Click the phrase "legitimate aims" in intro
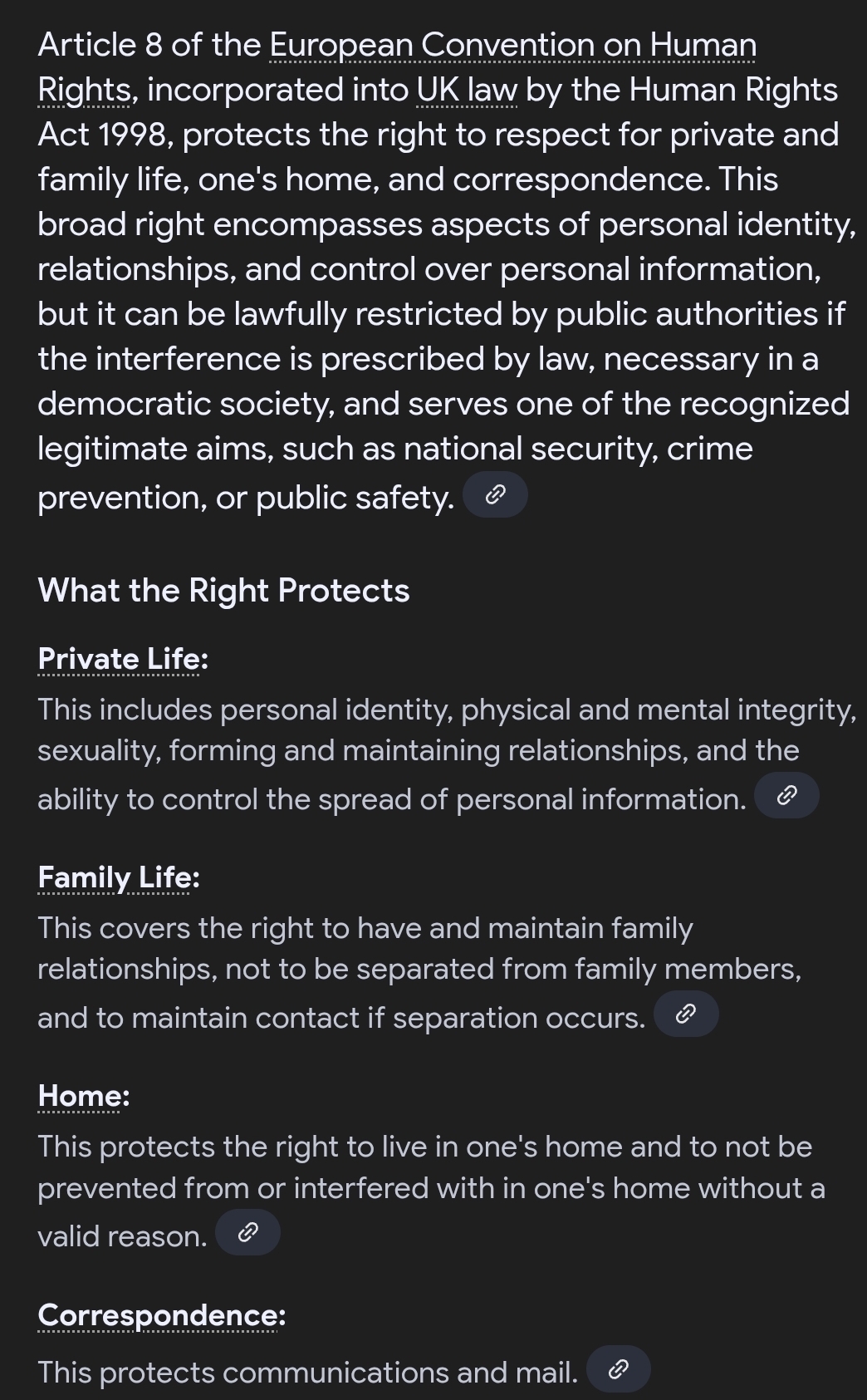 pyautogui.click(x=154, y=449)
